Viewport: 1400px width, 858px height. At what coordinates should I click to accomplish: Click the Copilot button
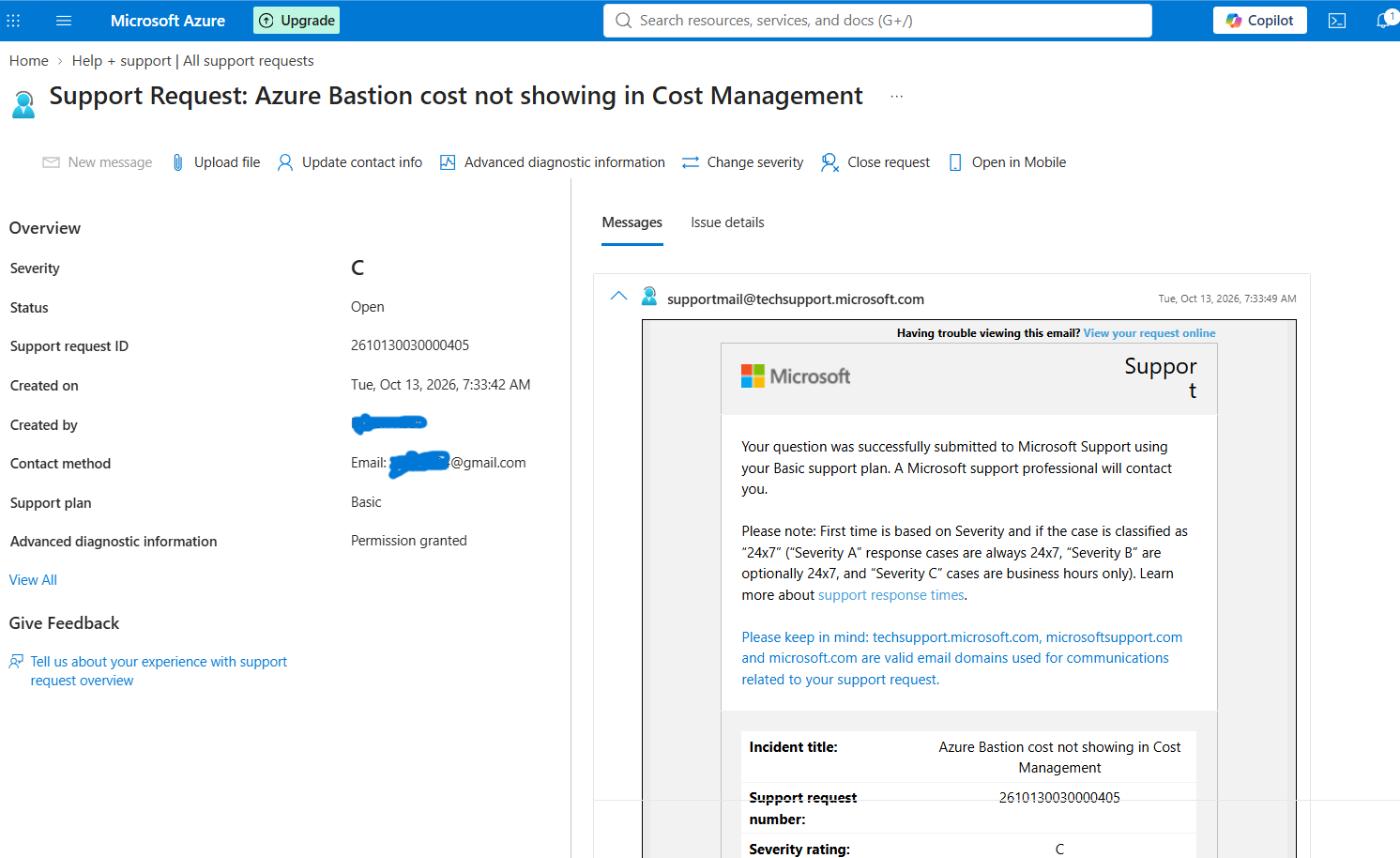point(1260,21)
